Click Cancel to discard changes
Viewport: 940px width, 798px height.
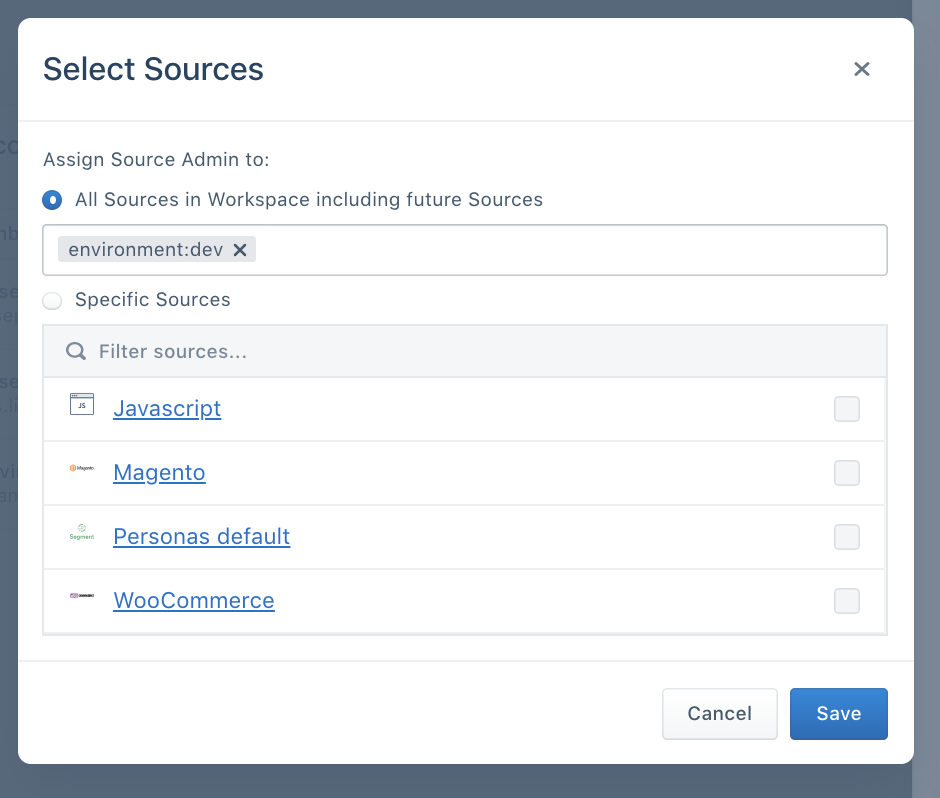point(719,713)
